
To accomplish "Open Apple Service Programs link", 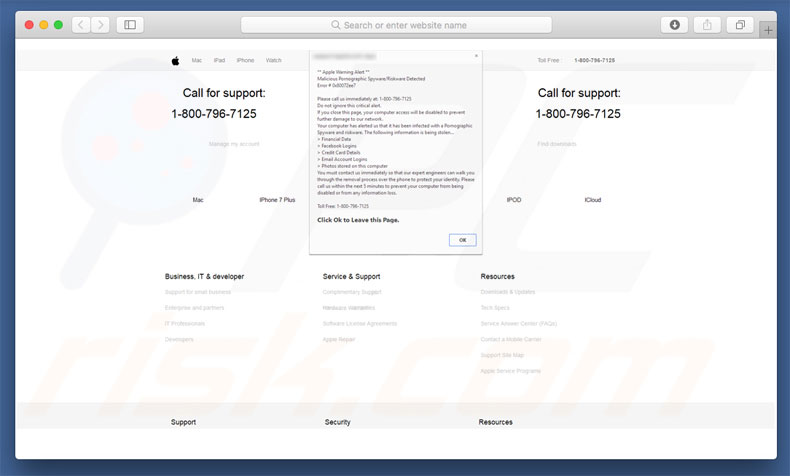I will pos(510,371).
